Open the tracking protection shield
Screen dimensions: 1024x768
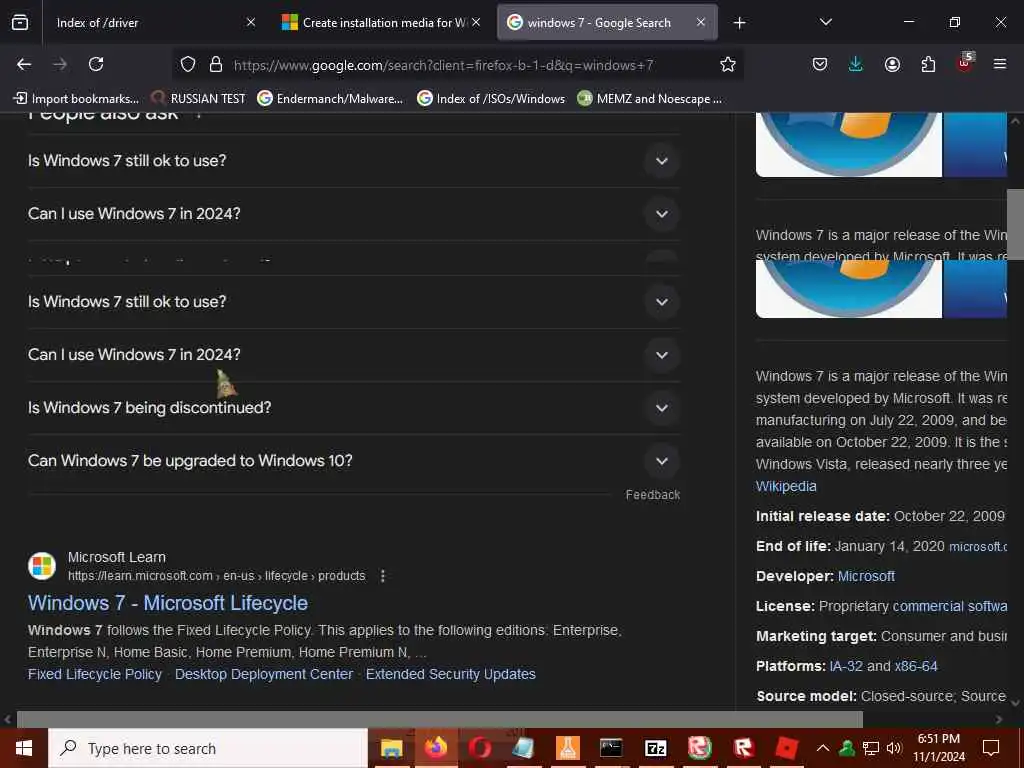[x=188, y=64]
